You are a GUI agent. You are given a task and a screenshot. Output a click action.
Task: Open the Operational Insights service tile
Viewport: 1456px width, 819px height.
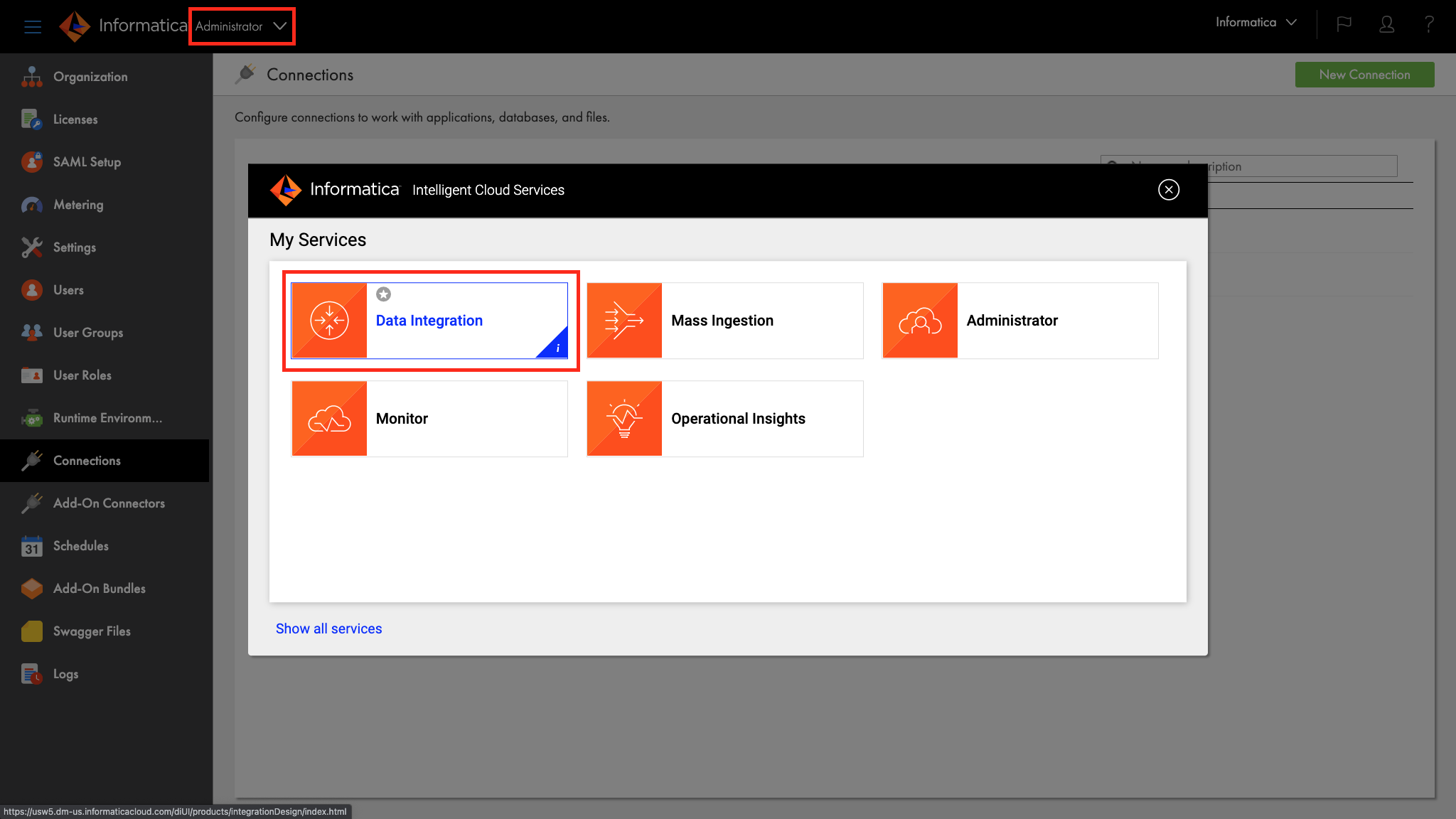pyautogui.click(x=724, y=419)
